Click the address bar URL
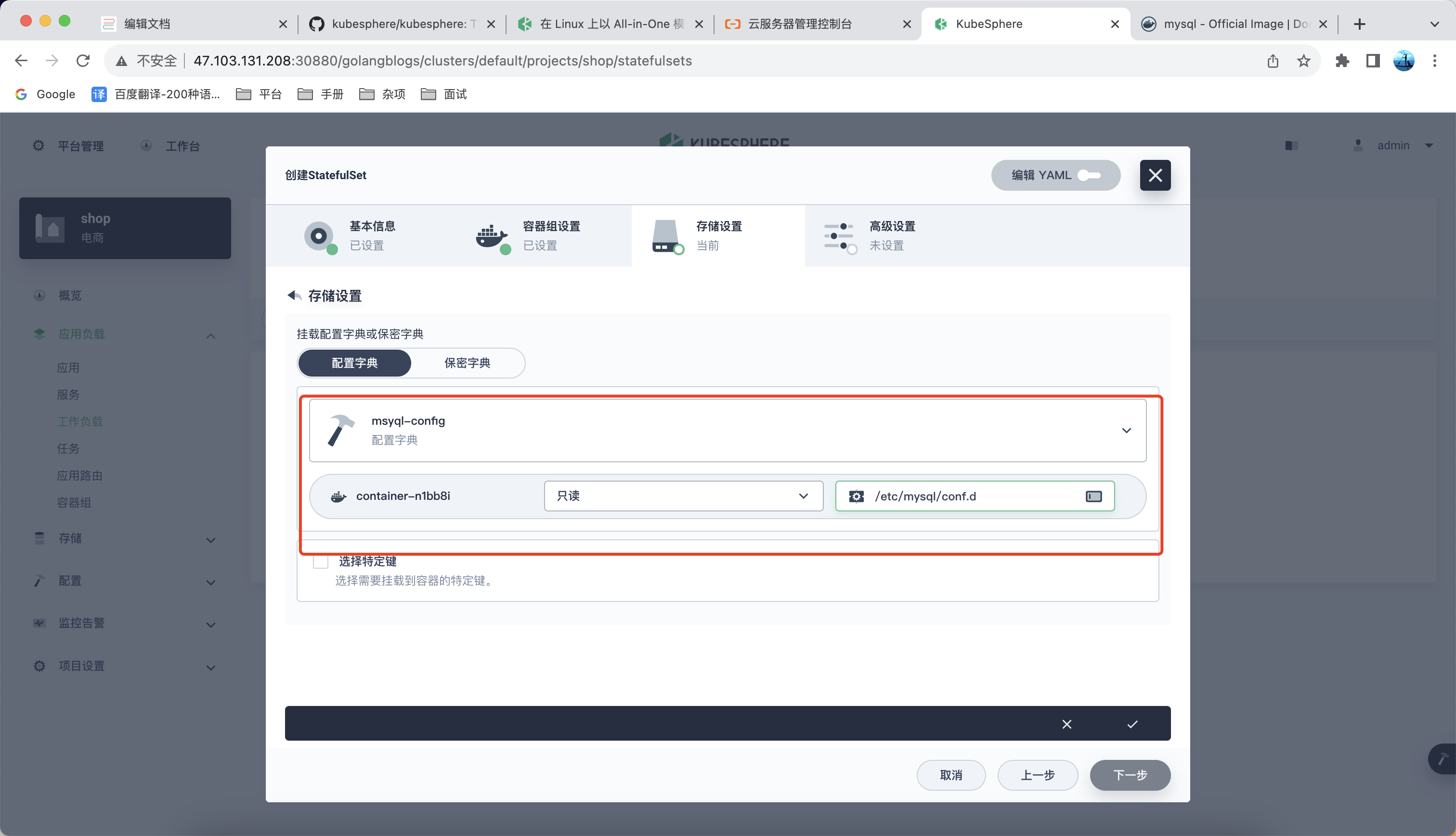This screenshot has height=836, width=1456. [442, 60]
